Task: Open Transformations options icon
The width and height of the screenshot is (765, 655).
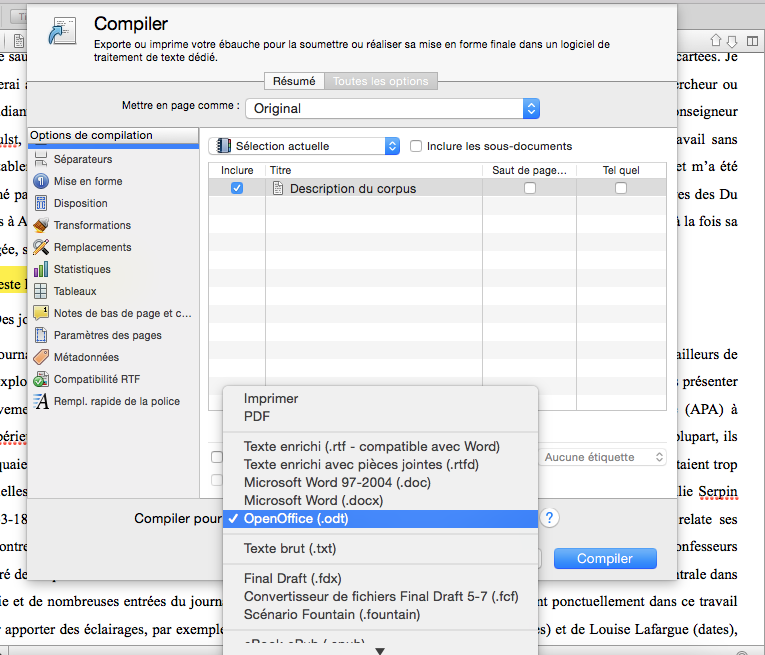Action: pos(41,225)
